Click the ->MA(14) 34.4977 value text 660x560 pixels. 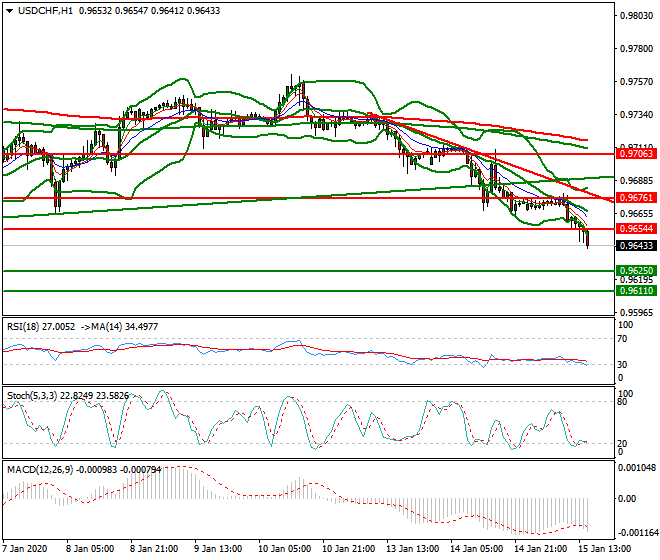point(119,327)
